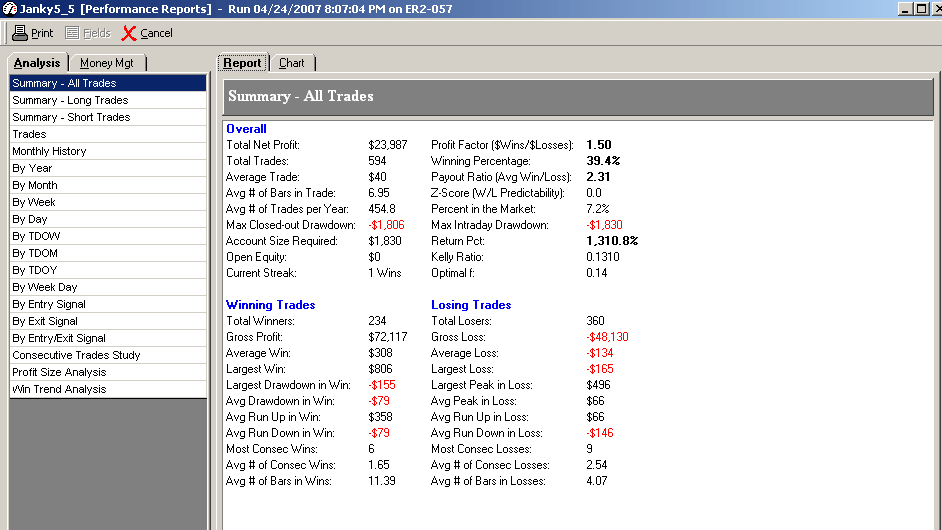Click the Payout Ratio value 2.31
The image size is (942, 530).
point(598,177)
